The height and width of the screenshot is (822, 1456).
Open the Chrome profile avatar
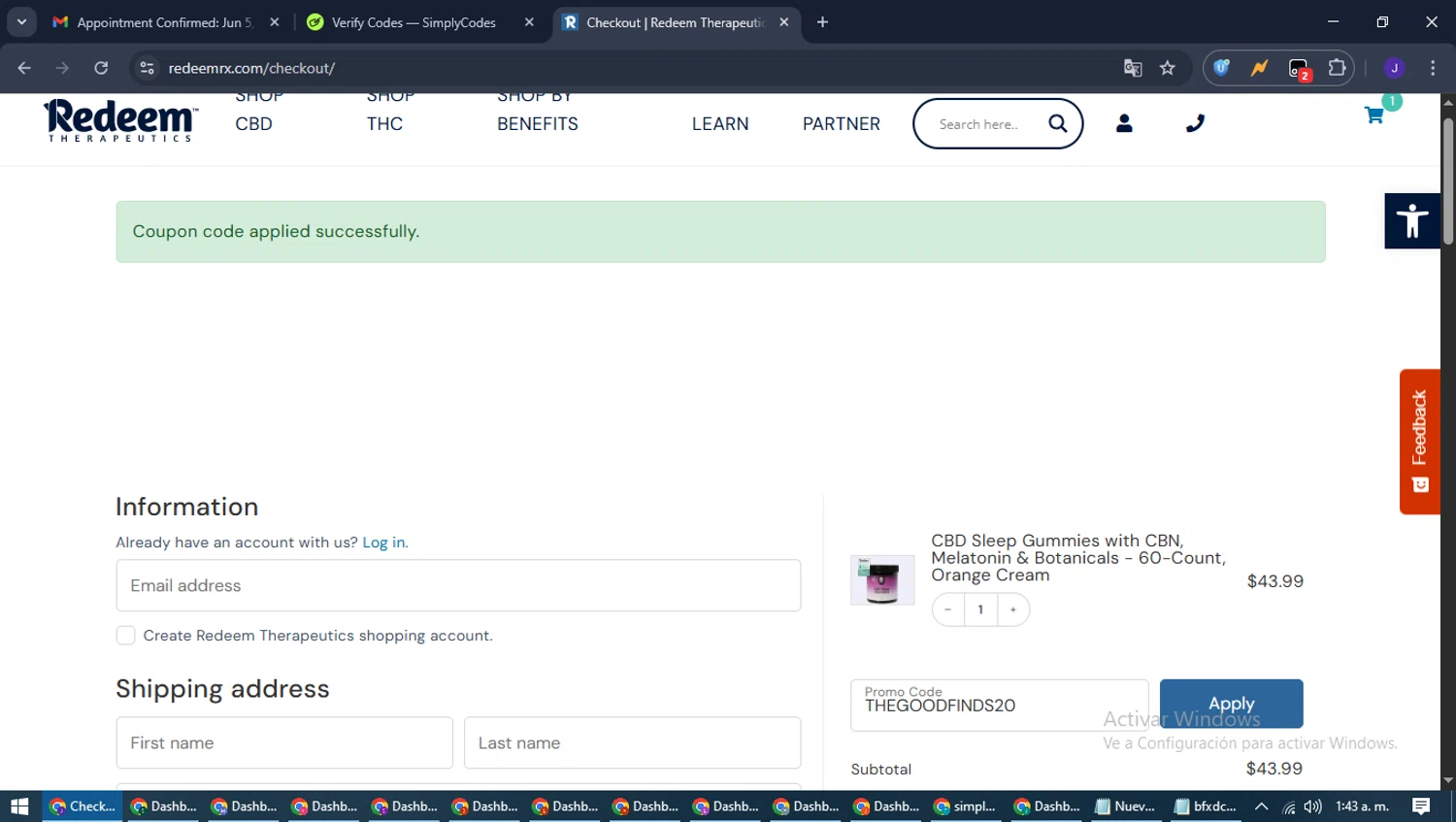click(x=1395, y=68)
